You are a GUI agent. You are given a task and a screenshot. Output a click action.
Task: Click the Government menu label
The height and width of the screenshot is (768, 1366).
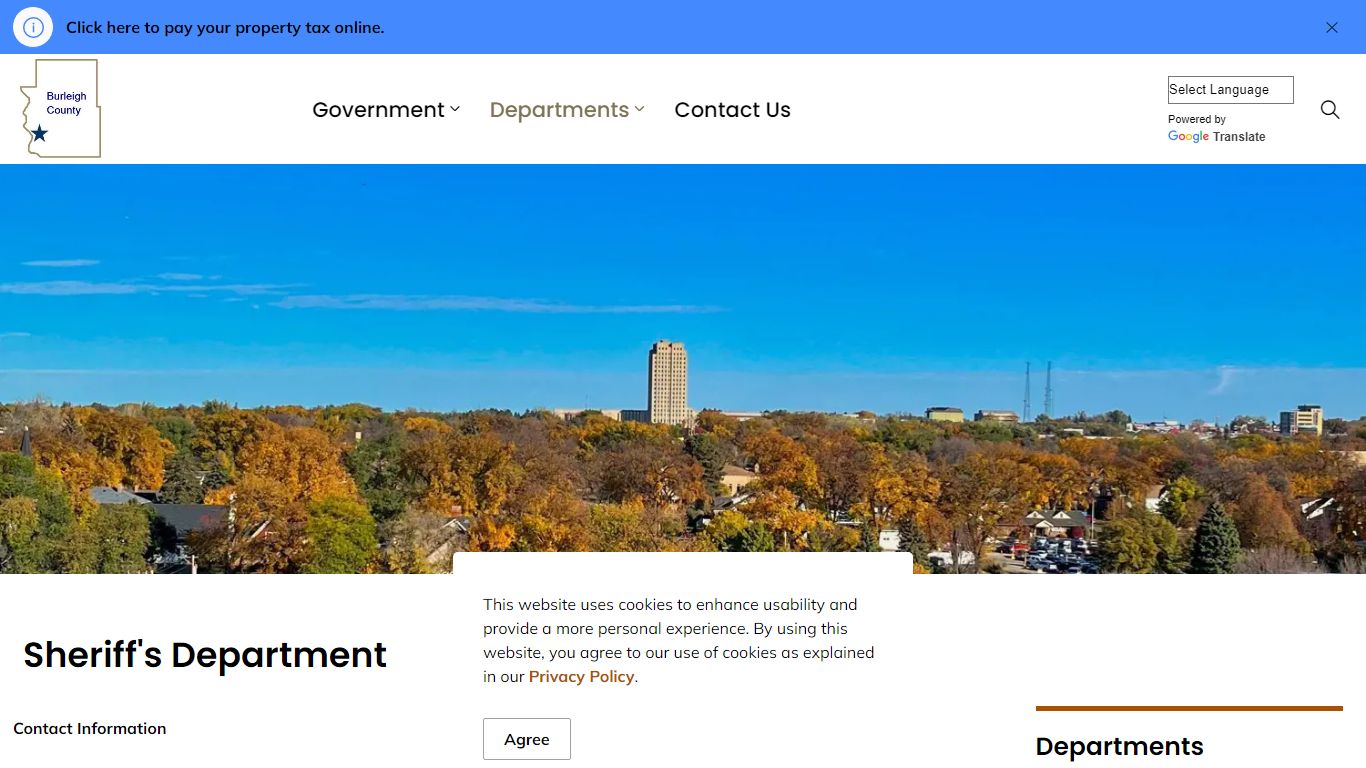point(378,109)
